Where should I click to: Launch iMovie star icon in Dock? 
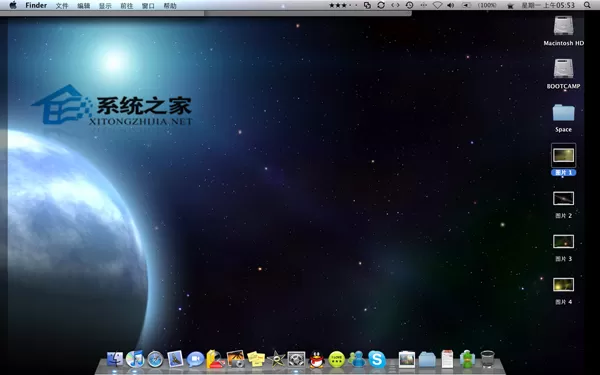276,359
